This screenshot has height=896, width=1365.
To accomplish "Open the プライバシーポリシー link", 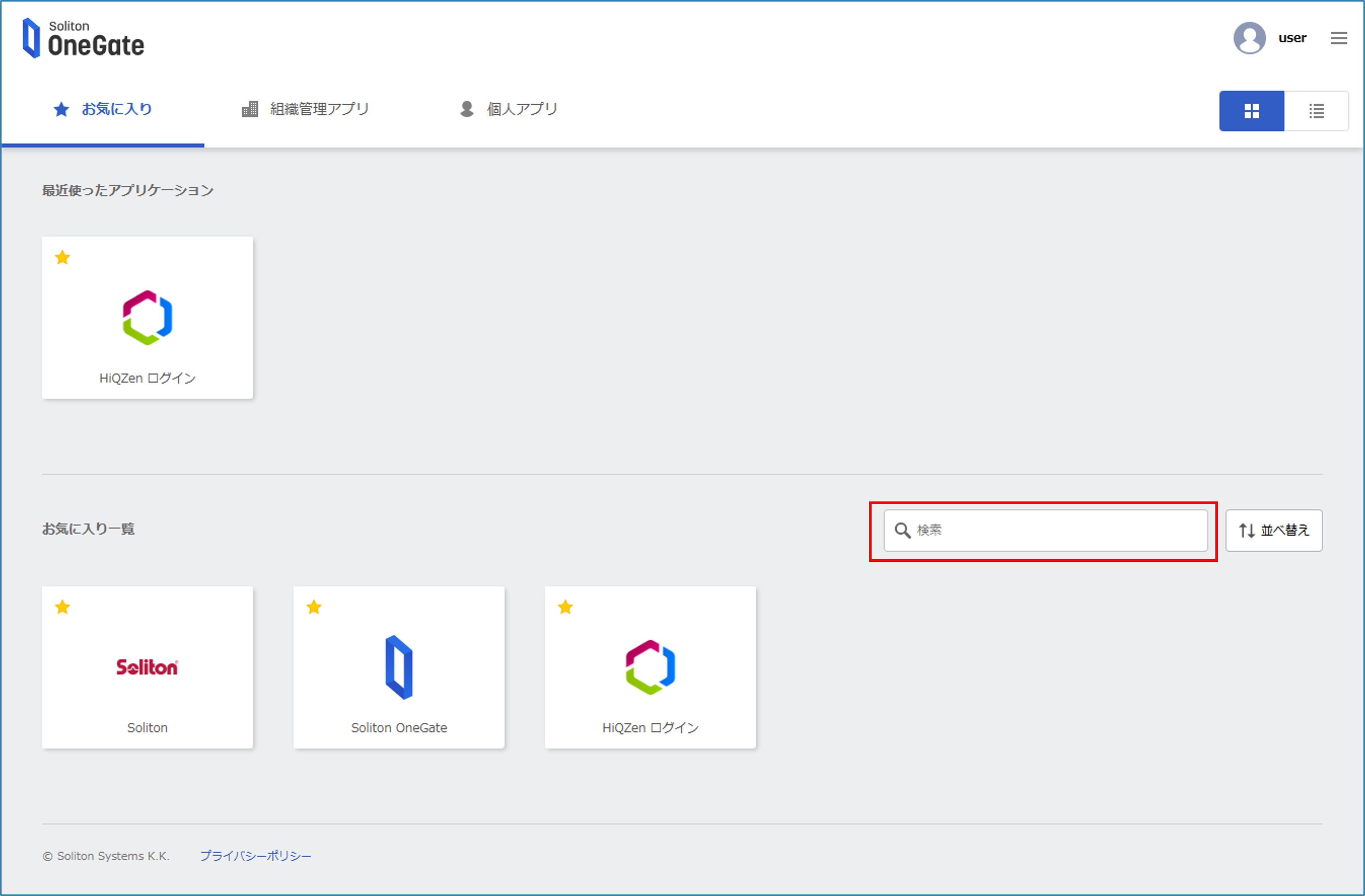I will point(255,856).
